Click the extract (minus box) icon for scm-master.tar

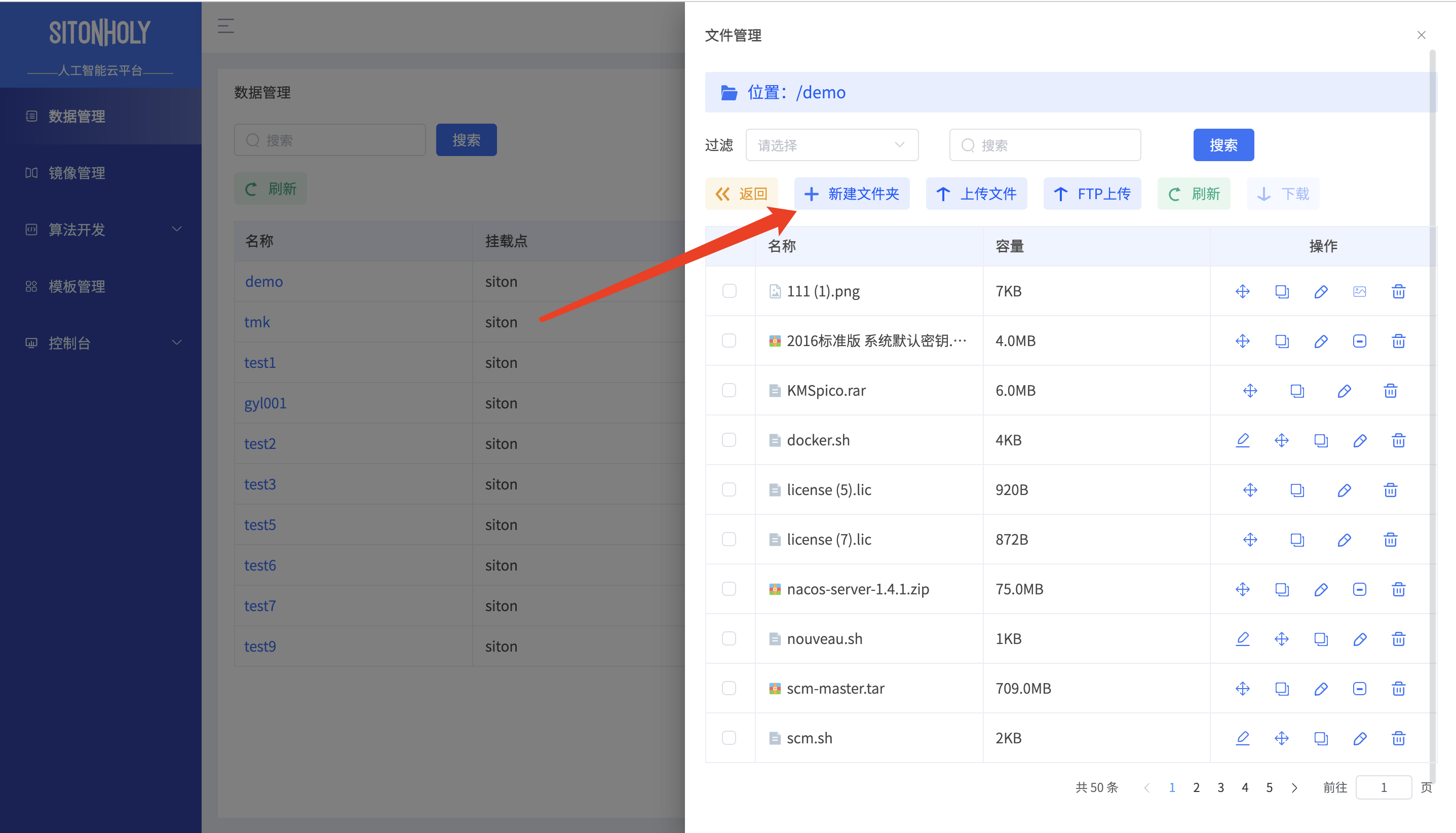click(1359, 688)
